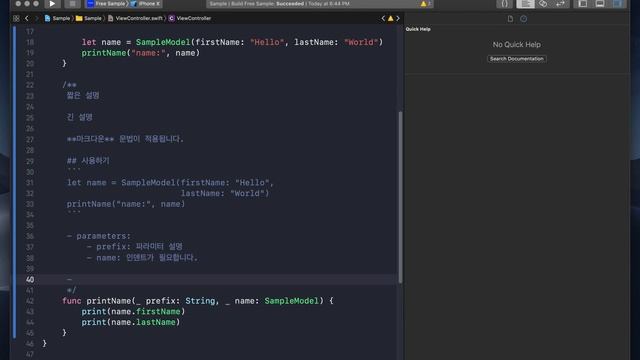Click the Stop button in toolbar
Image resolution: width=640 pixels, height=360 pixels.
pos(72,4)
